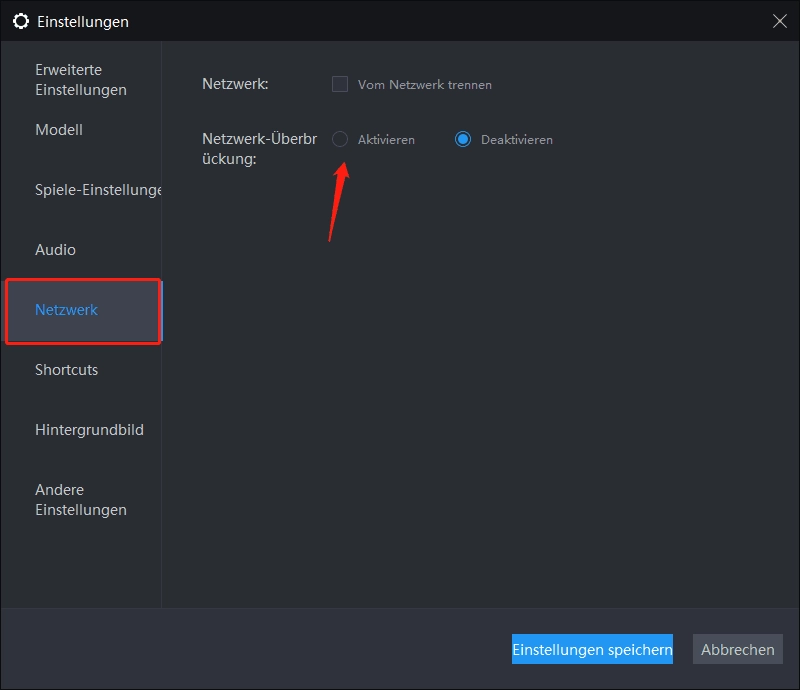Select Aktivieren radio for Netzwerk-Überbrückung
This screenshot has width=800, height=690.
340,139
